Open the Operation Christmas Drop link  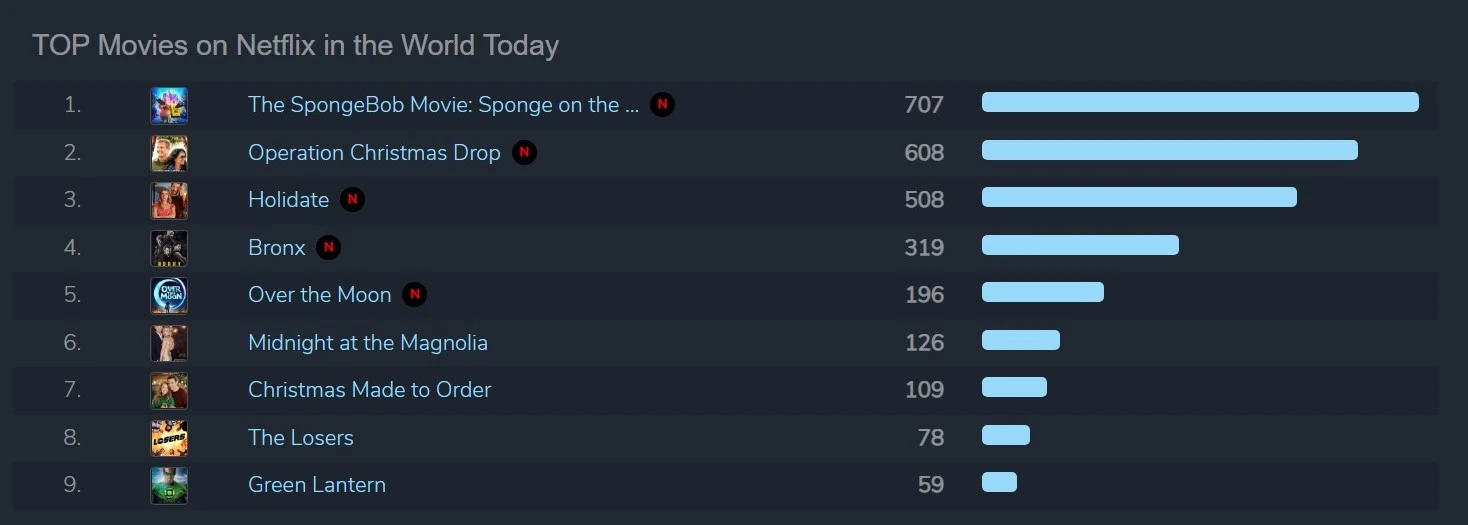[374, 153]
